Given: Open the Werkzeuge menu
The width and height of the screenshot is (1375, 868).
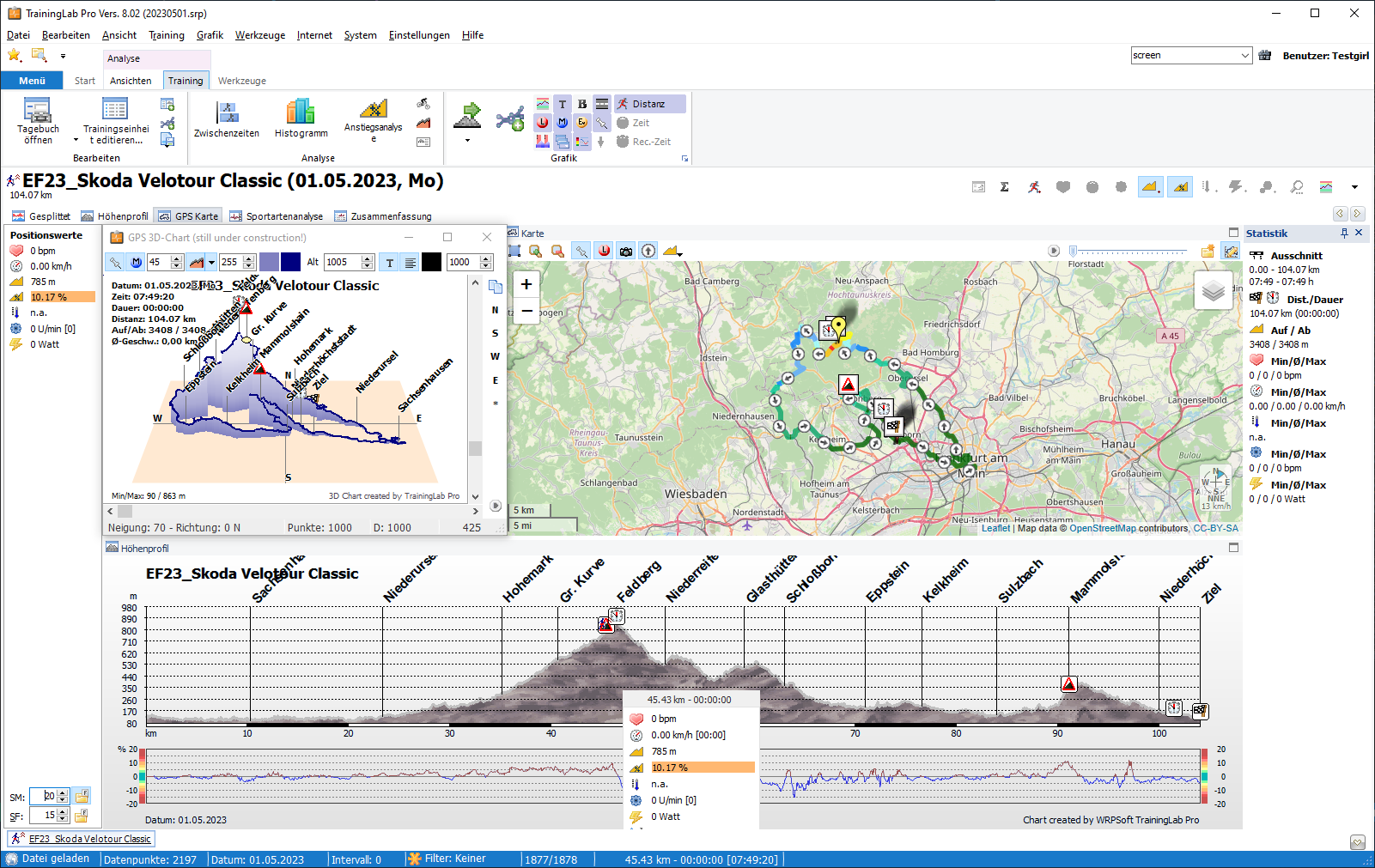Looking at the screenshot, I should [x=260, y=35].
